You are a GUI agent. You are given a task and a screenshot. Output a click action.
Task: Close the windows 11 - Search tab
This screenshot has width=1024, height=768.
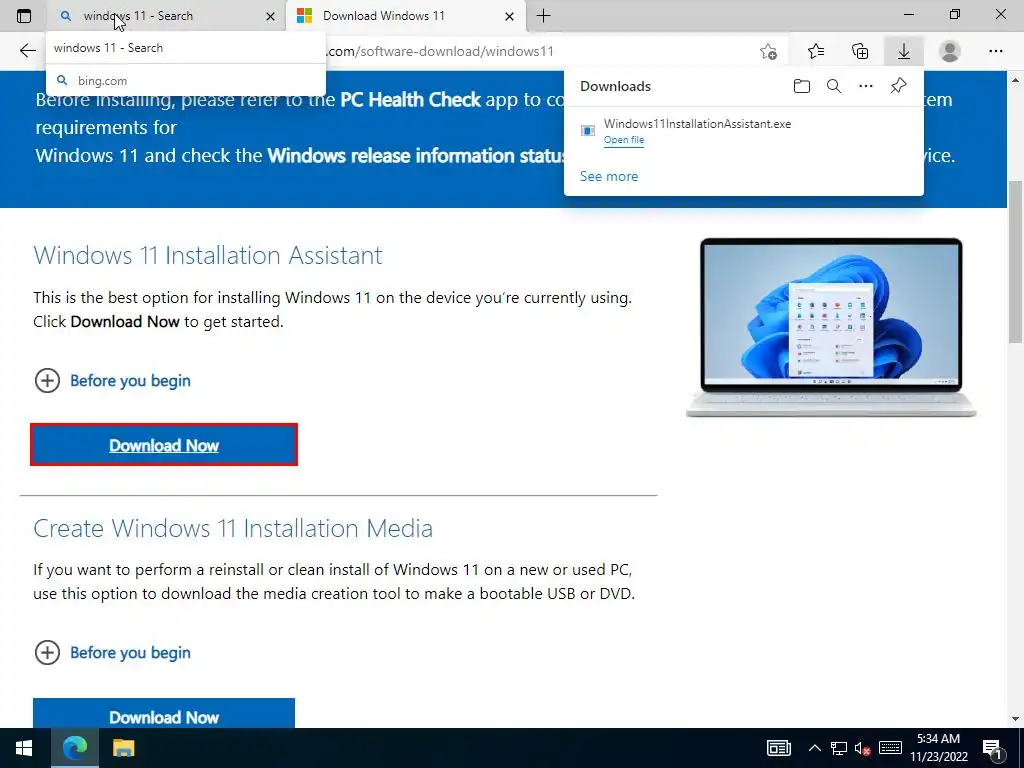coord(270,16)
